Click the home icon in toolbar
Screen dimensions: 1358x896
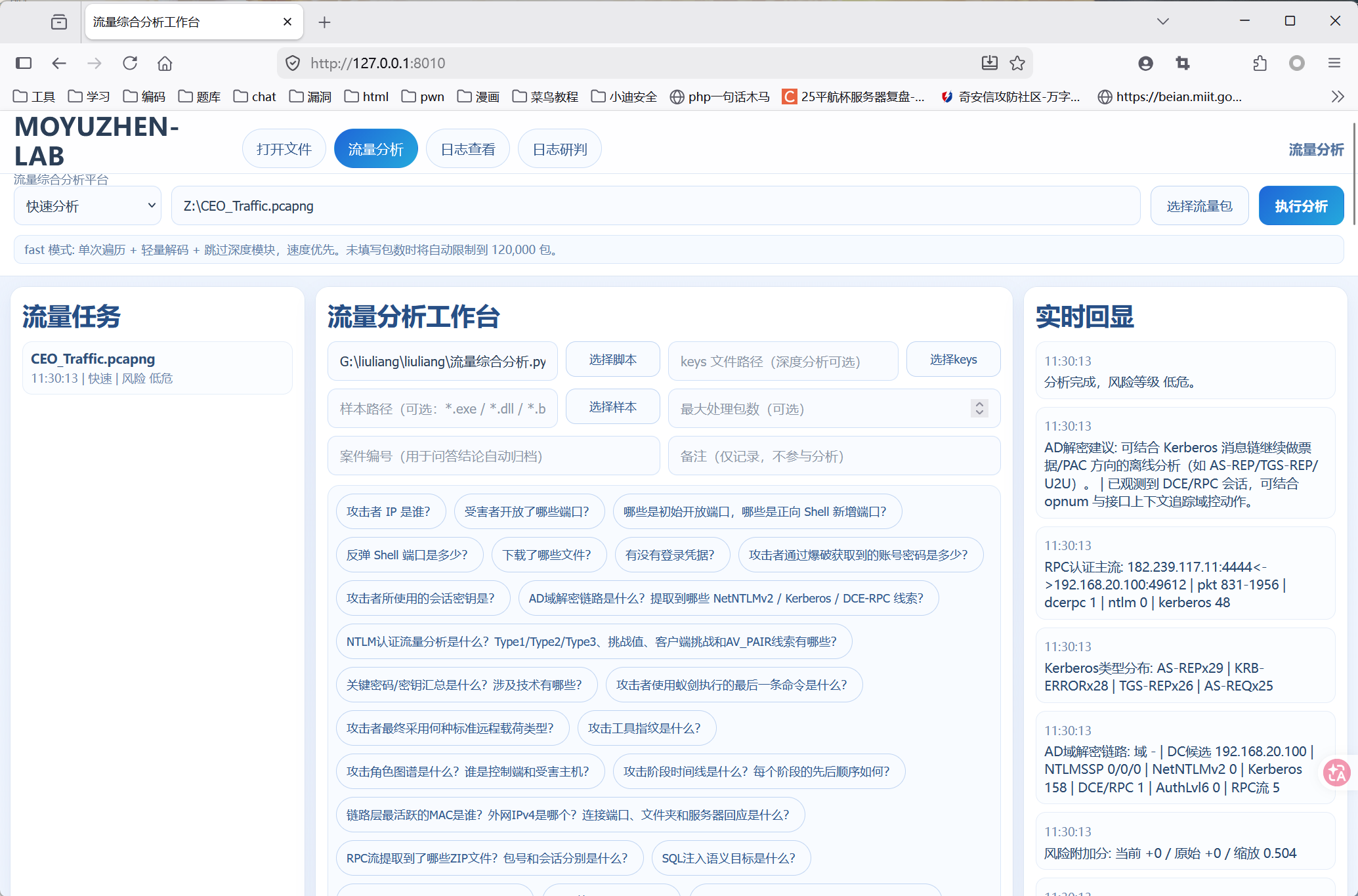[x=165, y=63]
